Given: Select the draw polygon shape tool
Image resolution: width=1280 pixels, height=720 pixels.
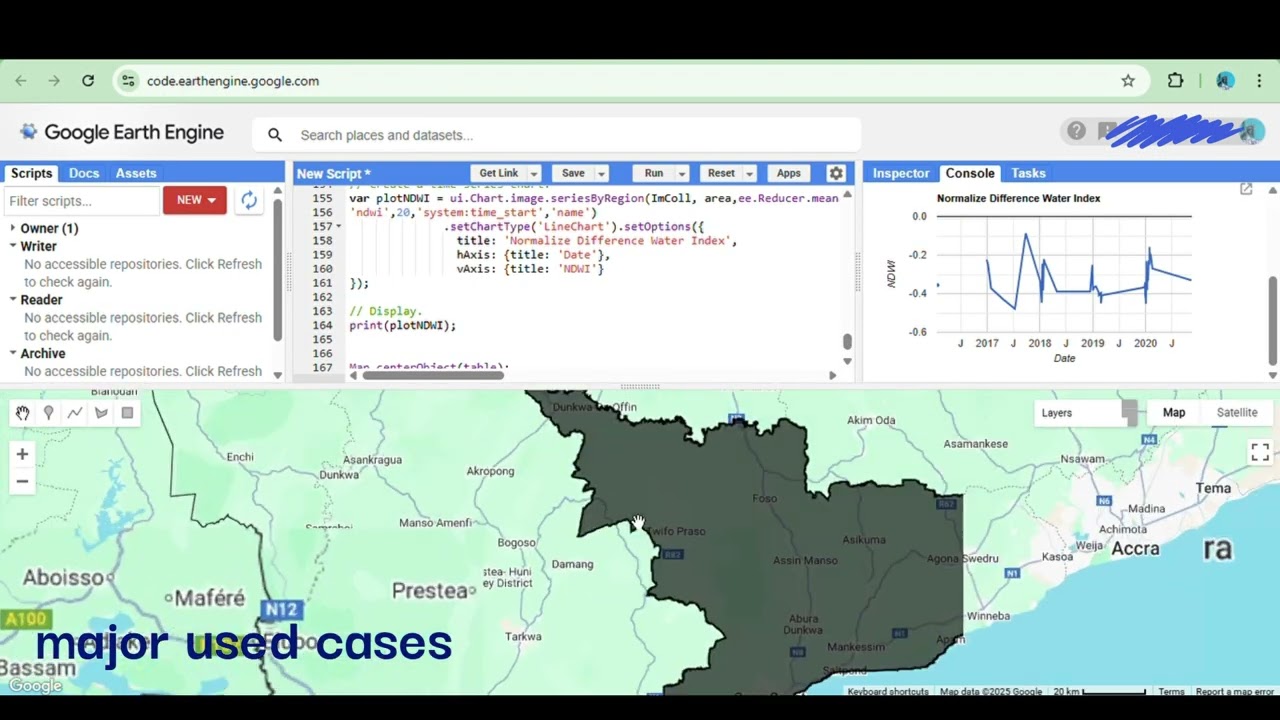Looking at the screenshot, I should [x=101, y=413].
